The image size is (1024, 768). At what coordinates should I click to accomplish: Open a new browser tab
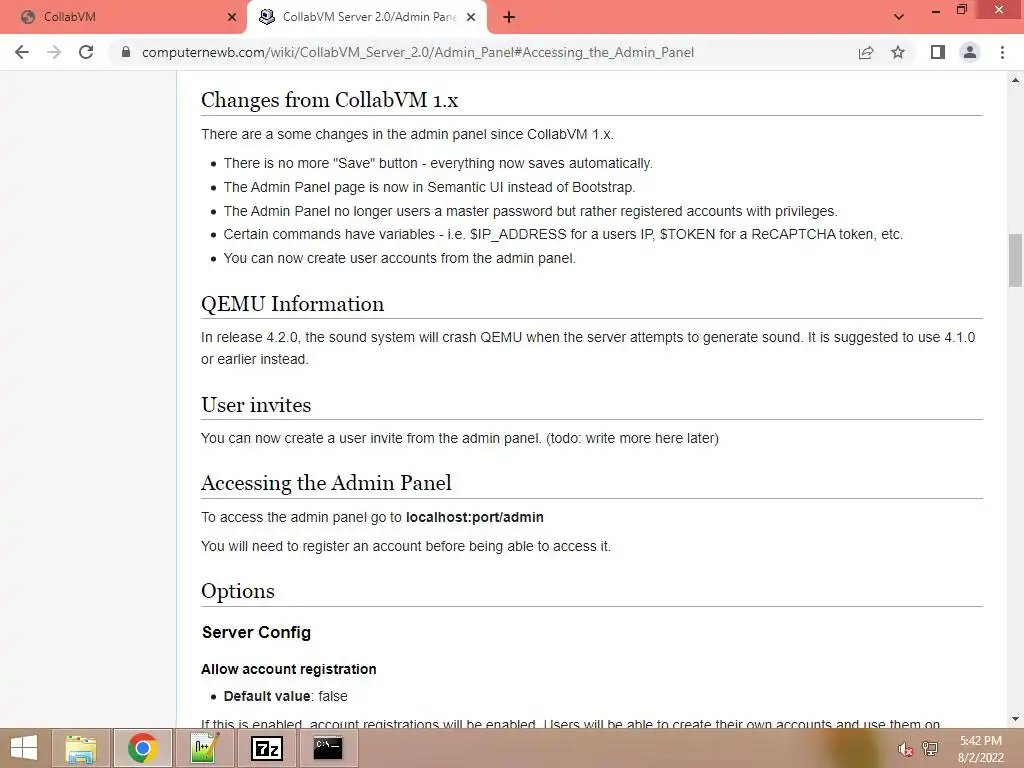509,17
